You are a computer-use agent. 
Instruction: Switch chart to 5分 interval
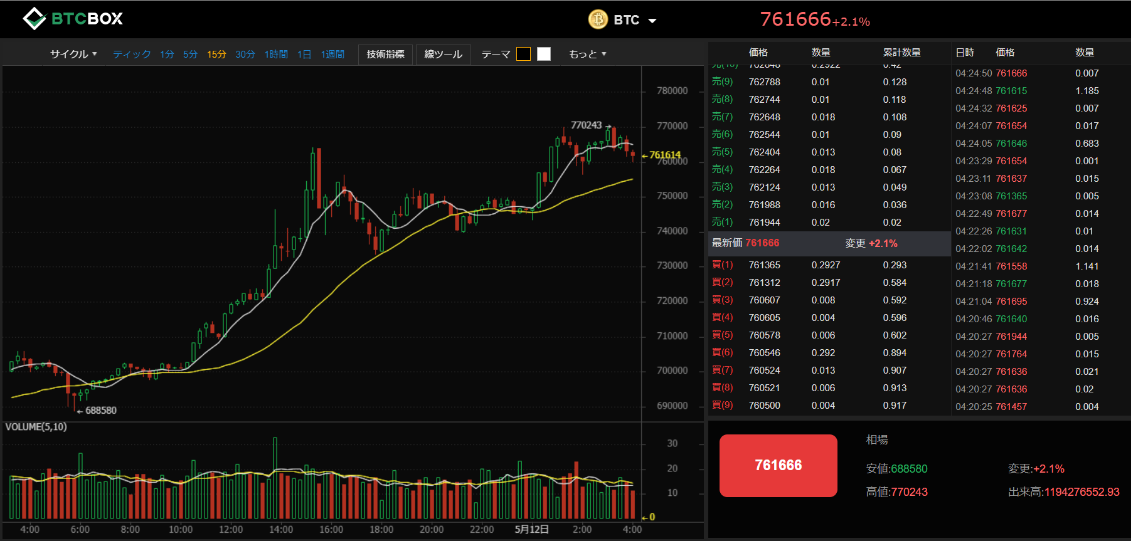pyautogui.click(x=190, y=54)
